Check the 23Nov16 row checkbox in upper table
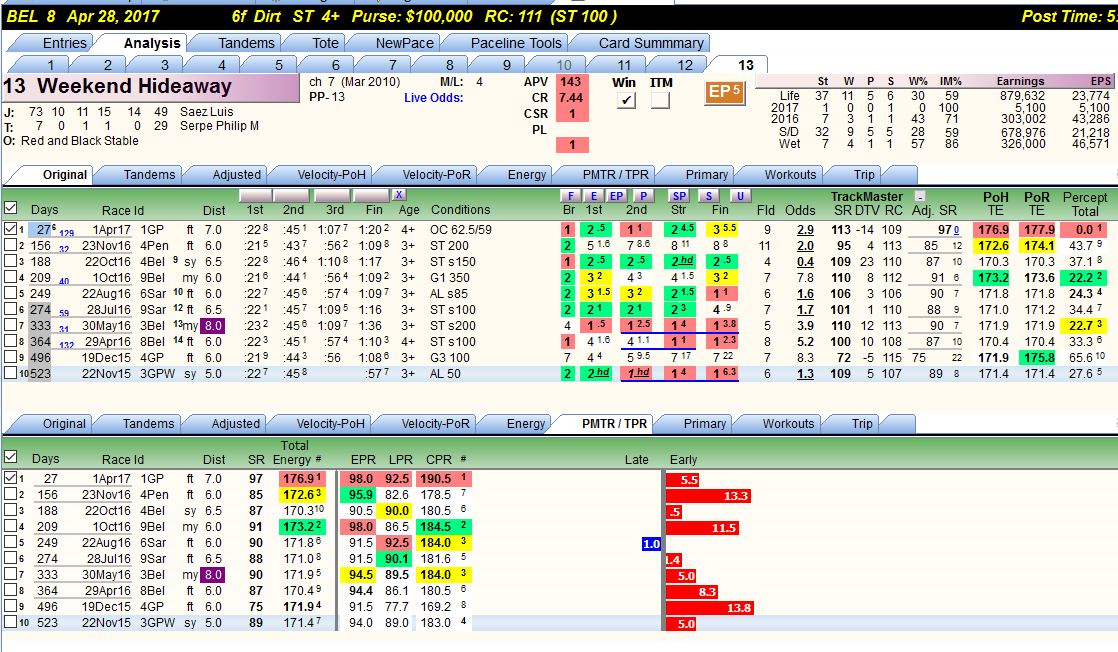Screen dimensions: 1118x652 (x=11, y=245)
